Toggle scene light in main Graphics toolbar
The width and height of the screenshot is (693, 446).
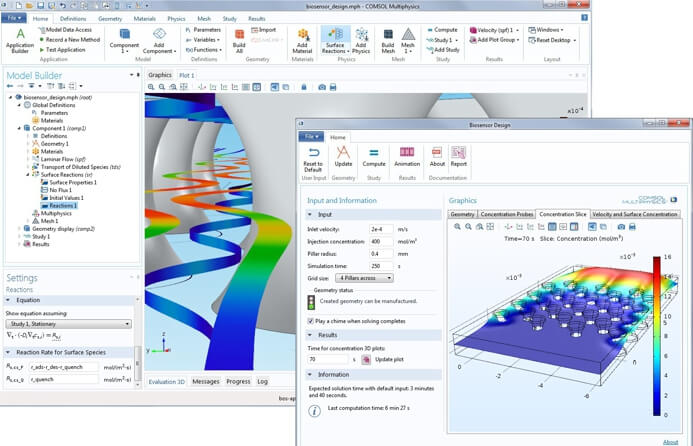coord(274,87)
